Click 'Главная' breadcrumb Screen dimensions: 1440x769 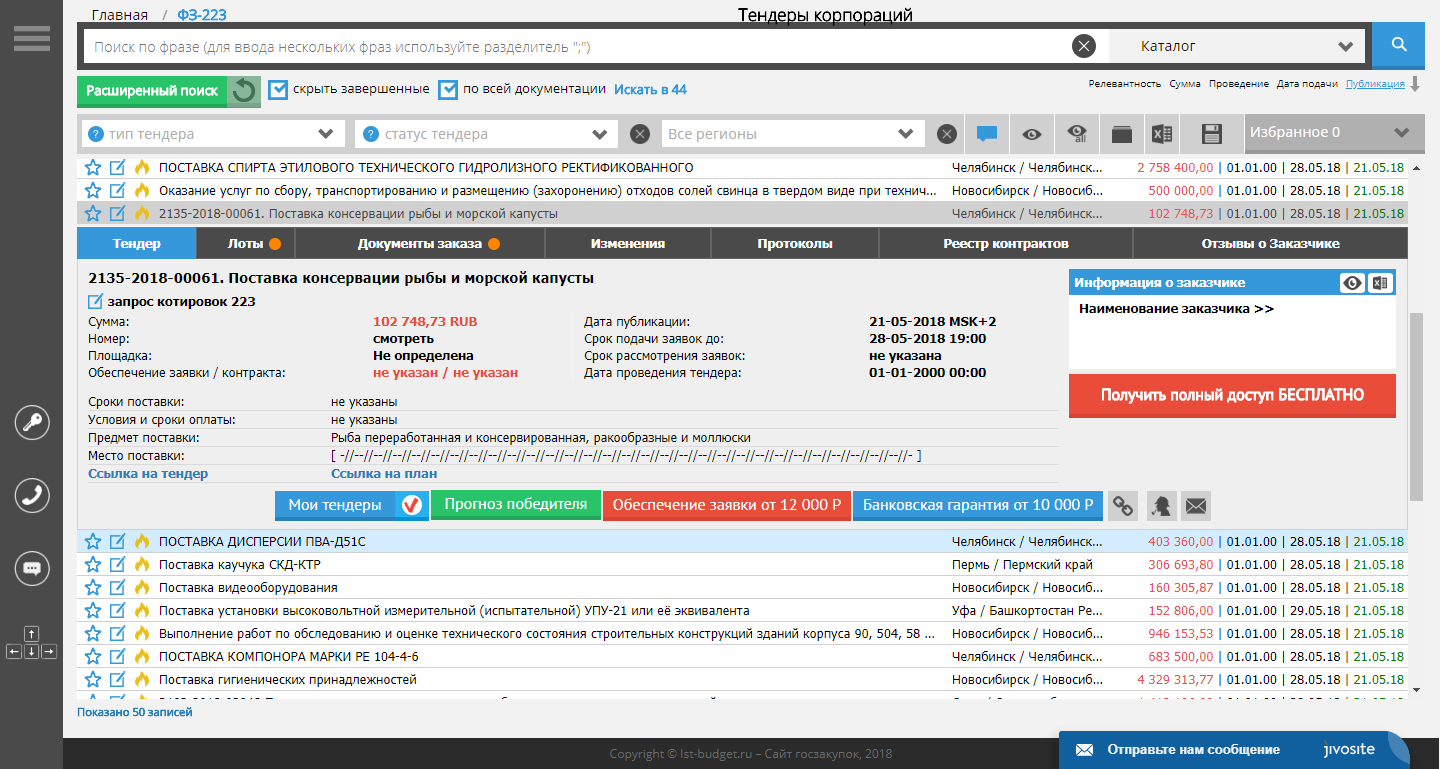point(119,15)
